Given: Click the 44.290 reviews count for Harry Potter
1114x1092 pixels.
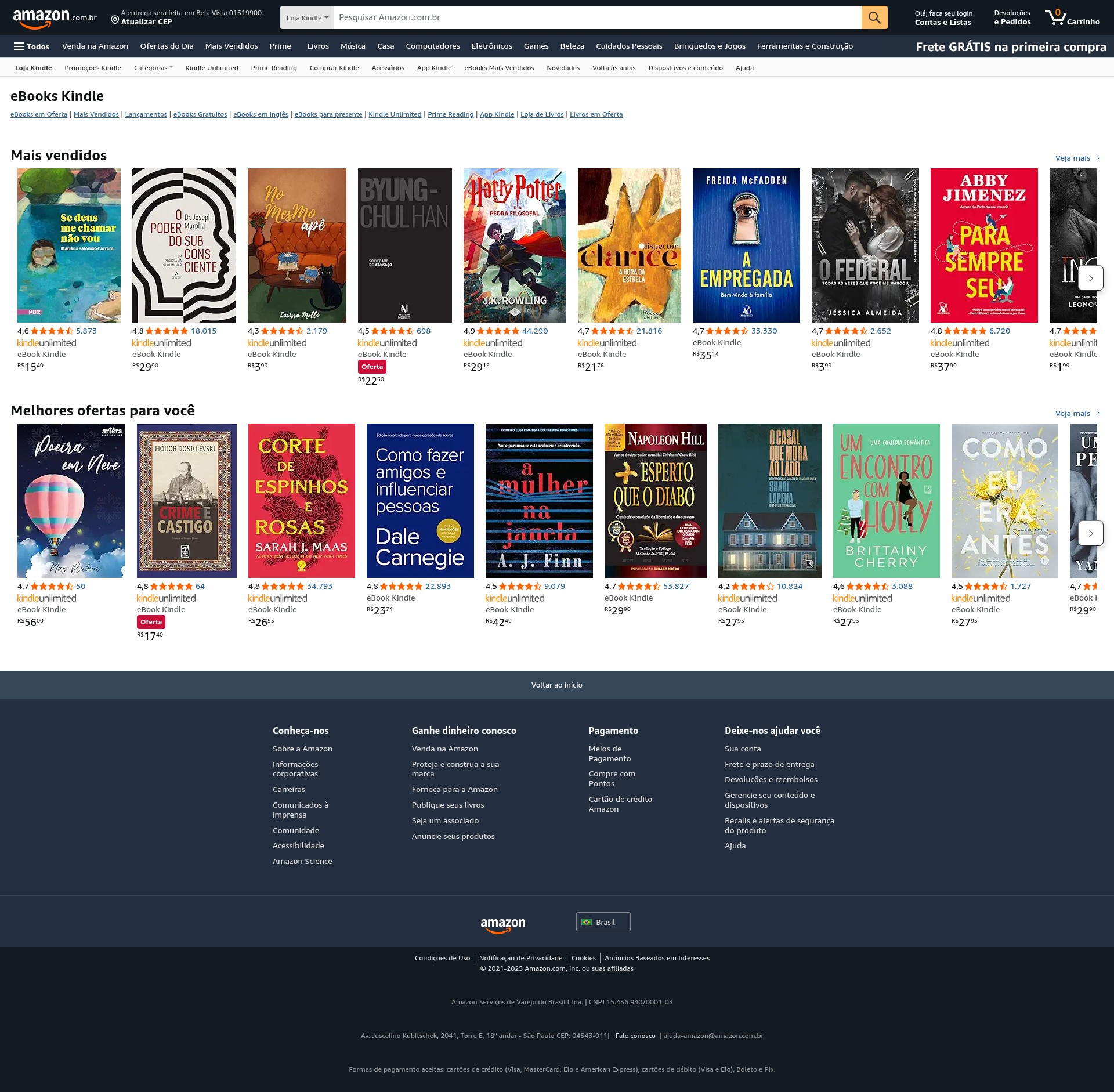Looking at the screenshot, I should click(535, 331).
